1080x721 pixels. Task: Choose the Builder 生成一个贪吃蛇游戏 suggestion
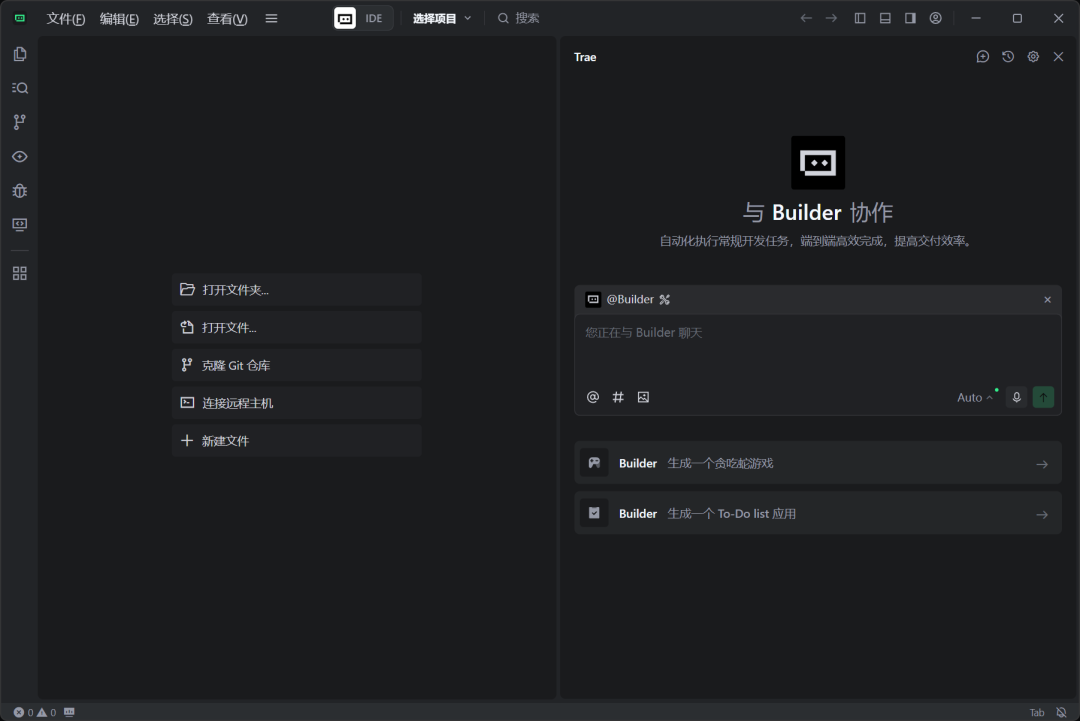[x=818, y=463]
